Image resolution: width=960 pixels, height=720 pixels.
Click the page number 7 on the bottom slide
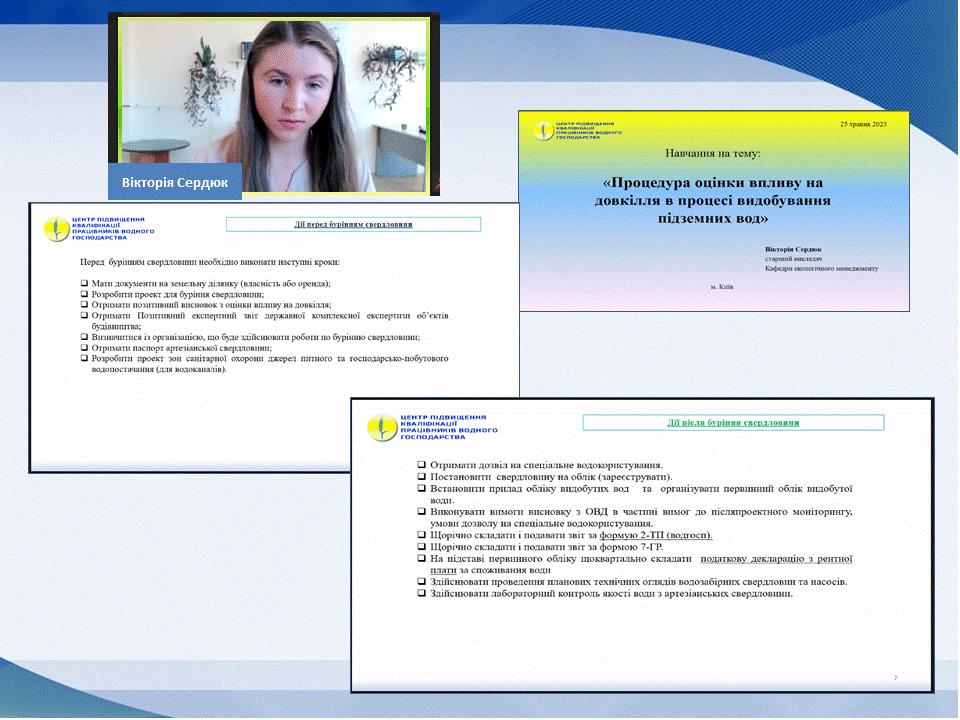[895, 678]
